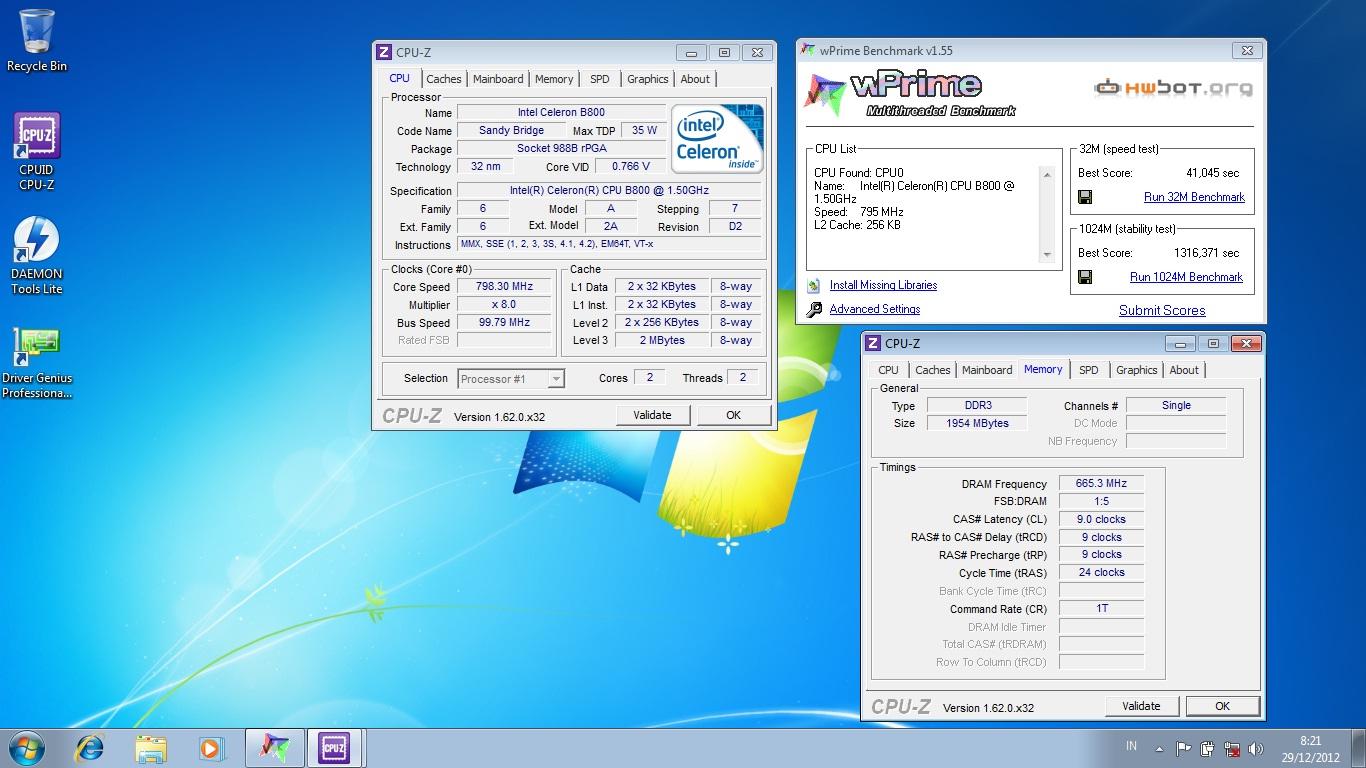Click Show Desktop strip beside the clock
Screen dimensions: 1366x768
(1358, 748)
